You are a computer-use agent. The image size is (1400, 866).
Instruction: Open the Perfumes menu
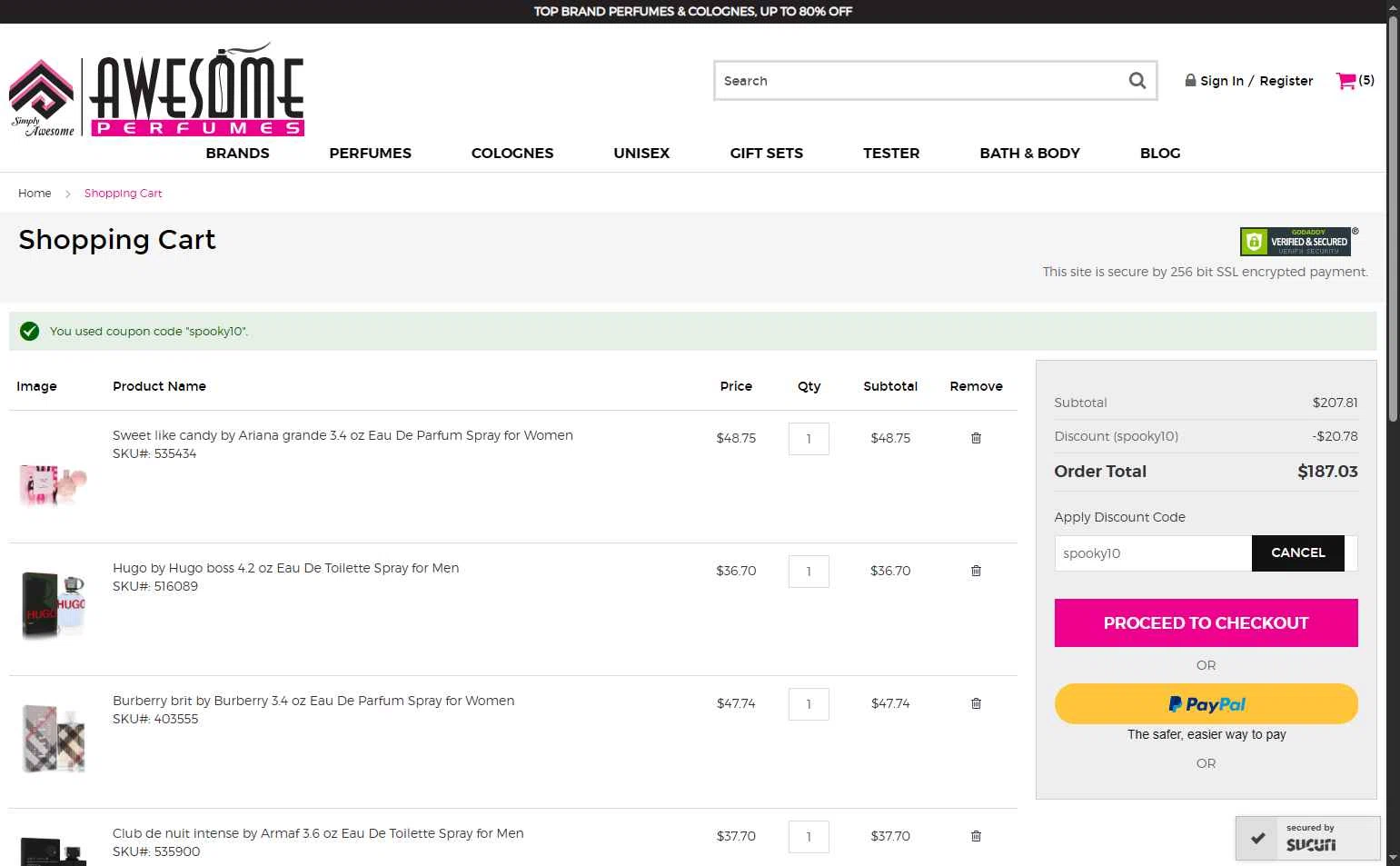point(370,153)
